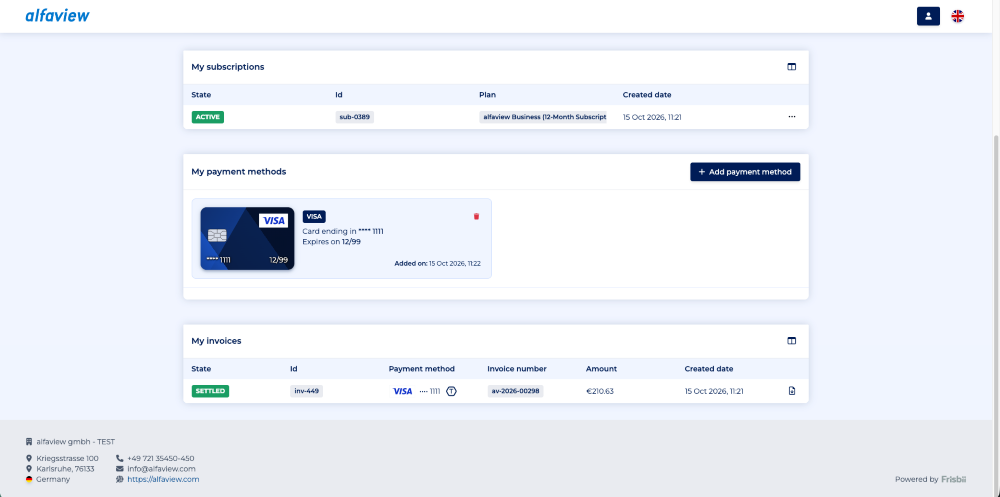Click Expires on 12/99 text

tap(332, 242)
